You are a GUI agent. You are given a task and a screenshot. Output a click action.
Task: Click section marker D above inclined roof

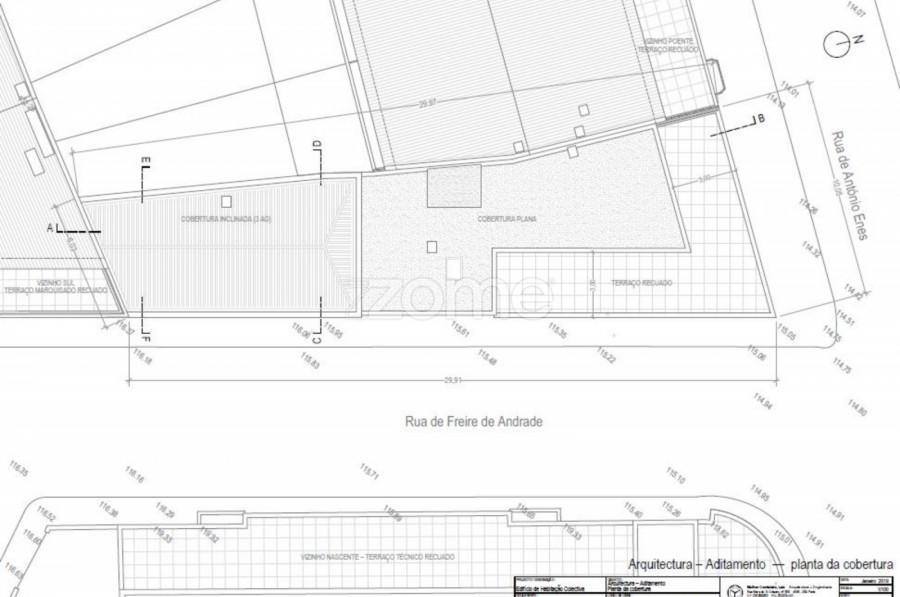click(x=317, y=146)
